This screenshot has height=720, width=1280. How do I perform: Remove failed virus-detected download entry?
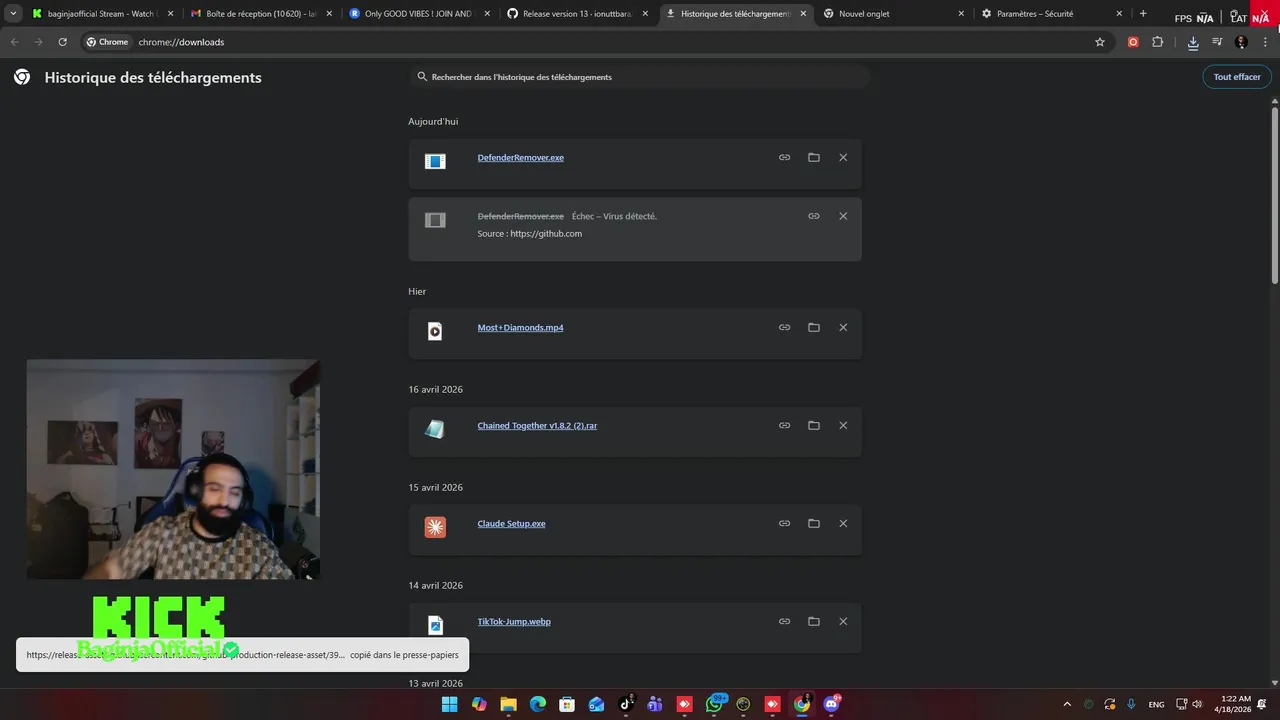pos(843,216)
